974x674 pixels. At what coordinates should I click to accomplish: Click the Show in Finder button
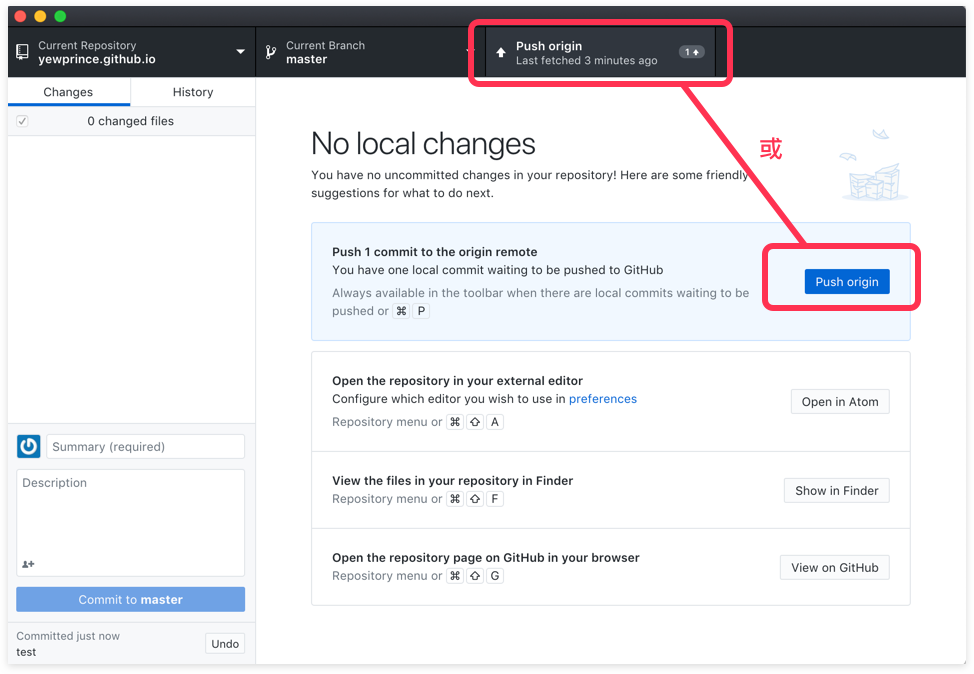click(836, 491)
